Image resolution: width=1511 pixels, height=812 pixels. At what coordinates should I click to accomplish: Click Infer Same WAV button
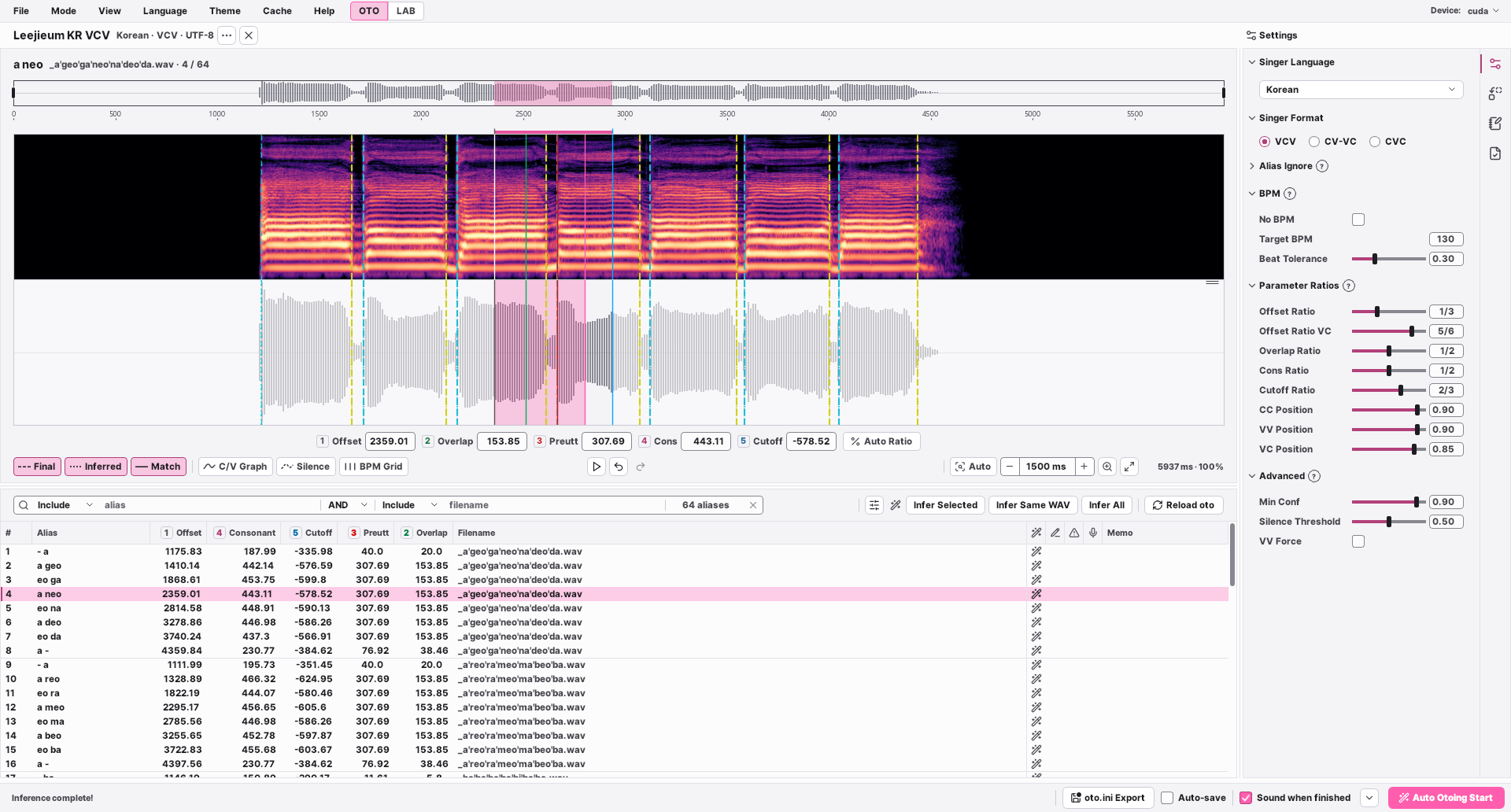point(1033,505)
